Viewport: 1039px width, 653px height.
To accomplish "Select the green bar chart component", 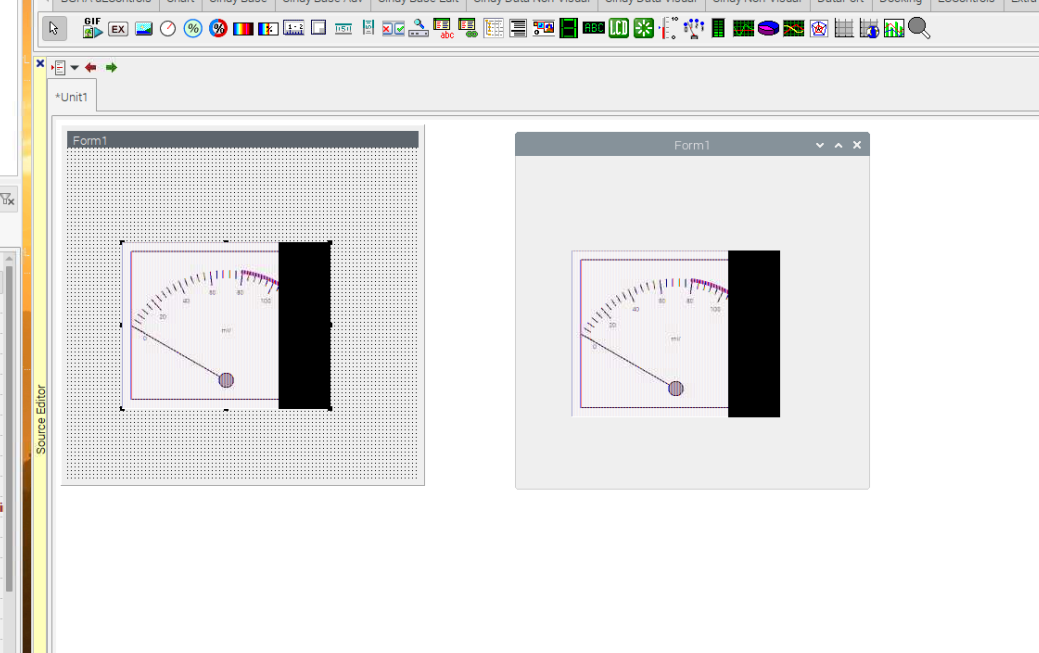I will click(893, 29).
